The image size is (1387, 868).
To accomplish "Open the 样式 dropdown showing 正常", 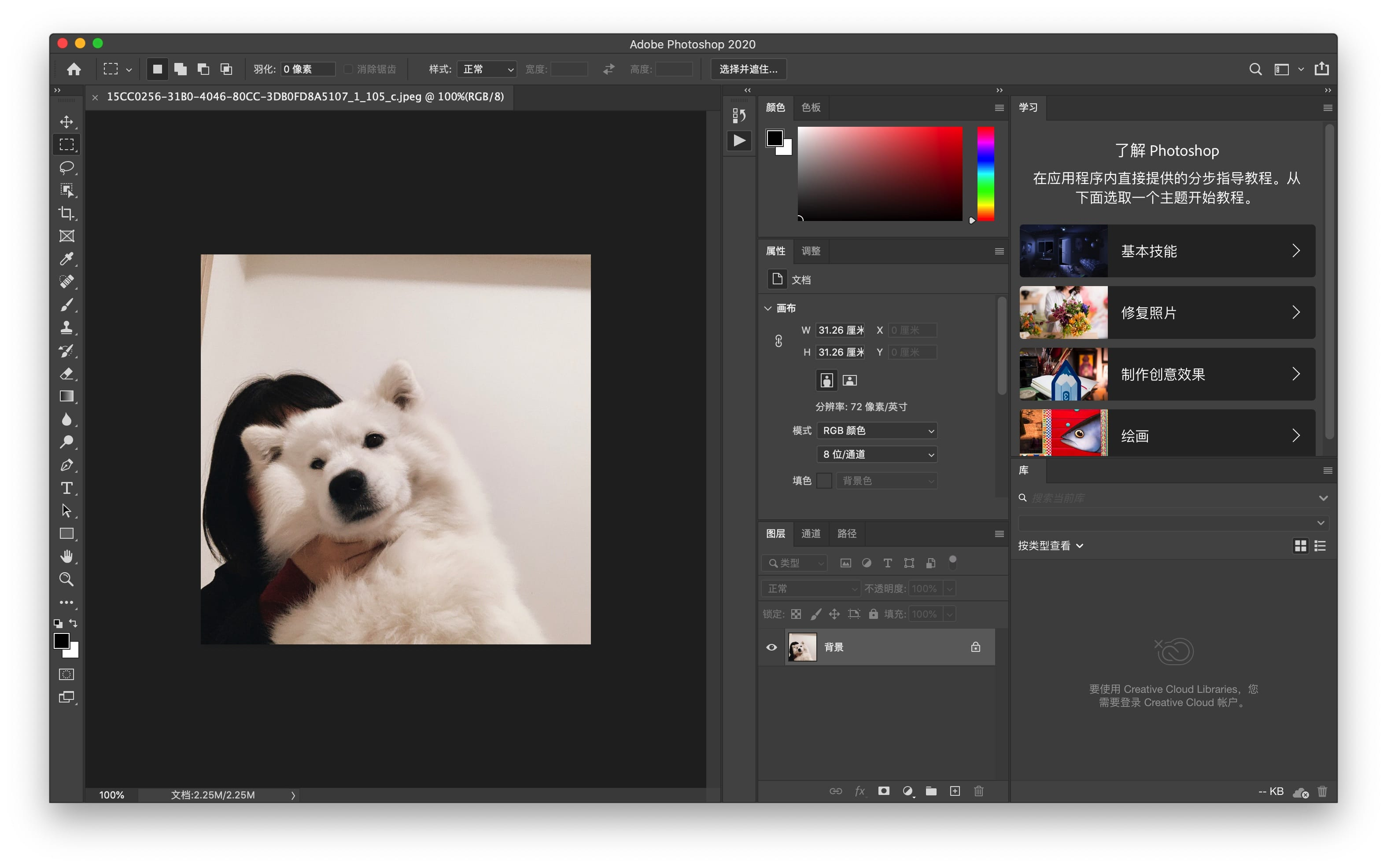I will pyautogui.click(x=487, y=69).
